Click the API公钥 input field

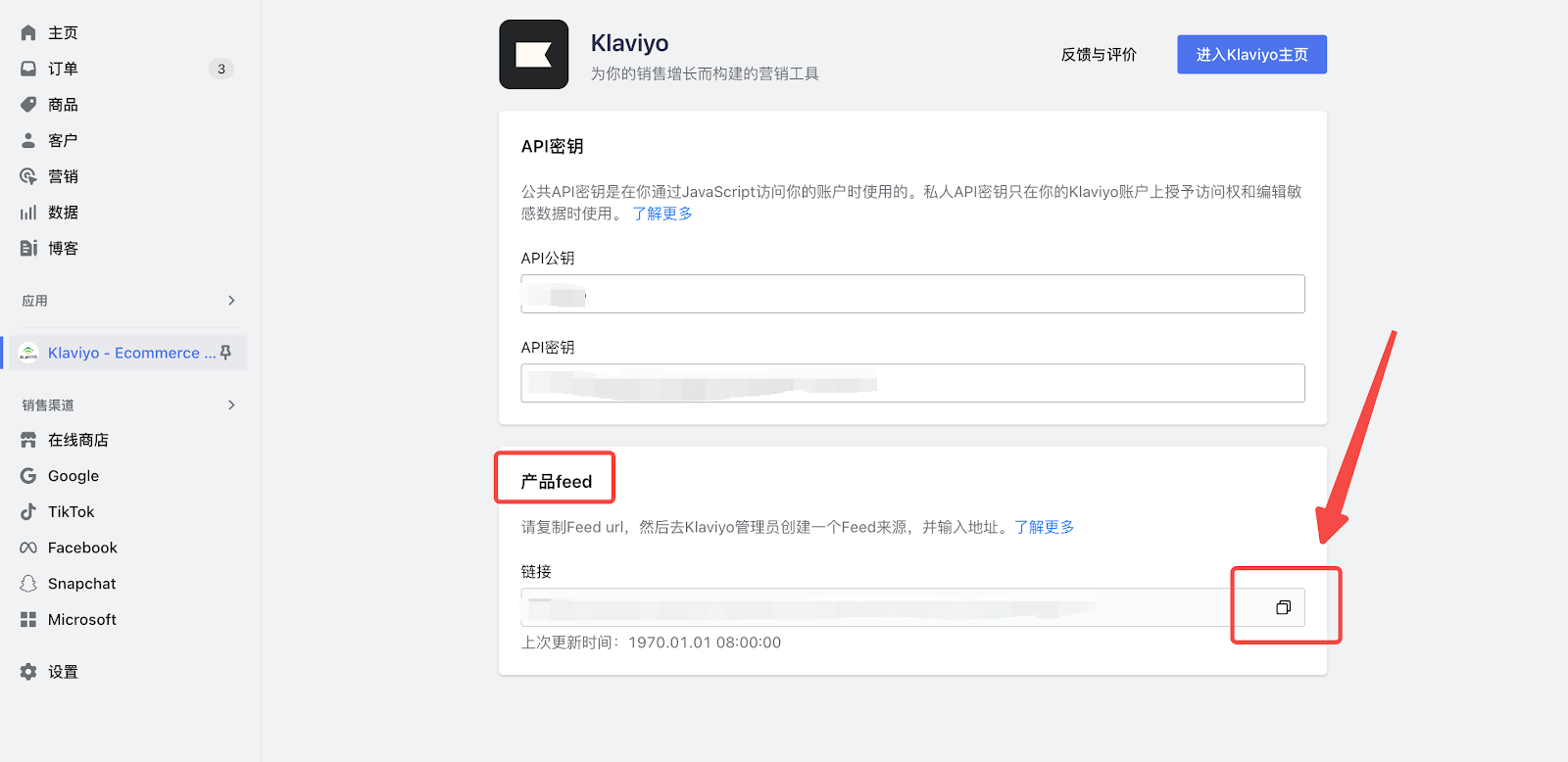tap(912, 294)
